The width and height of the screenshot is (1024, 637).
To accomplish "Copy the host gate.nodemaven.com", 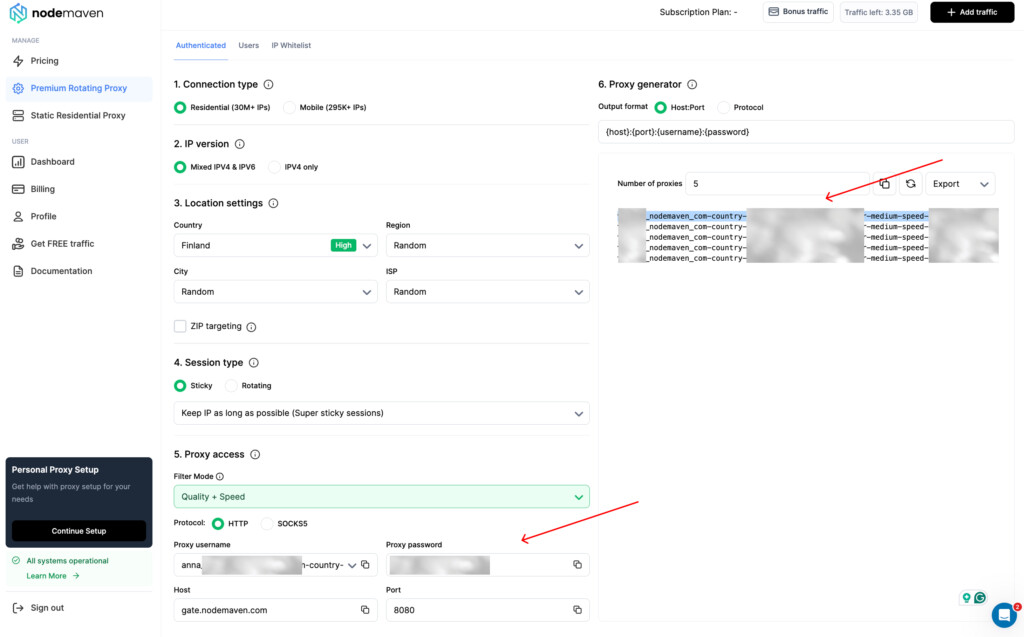I will (x=365, y=610).
